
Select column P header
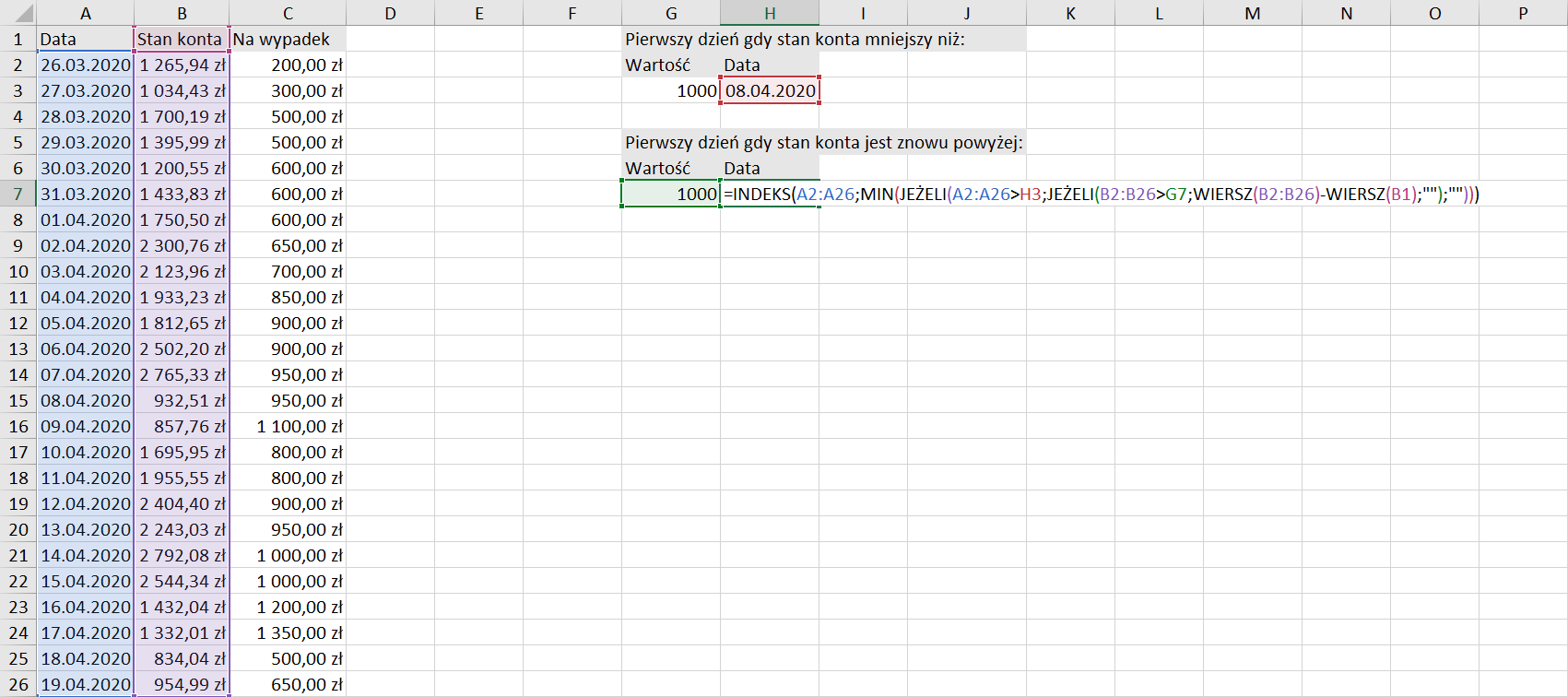pyautogui.click(x=1522, y=14)
